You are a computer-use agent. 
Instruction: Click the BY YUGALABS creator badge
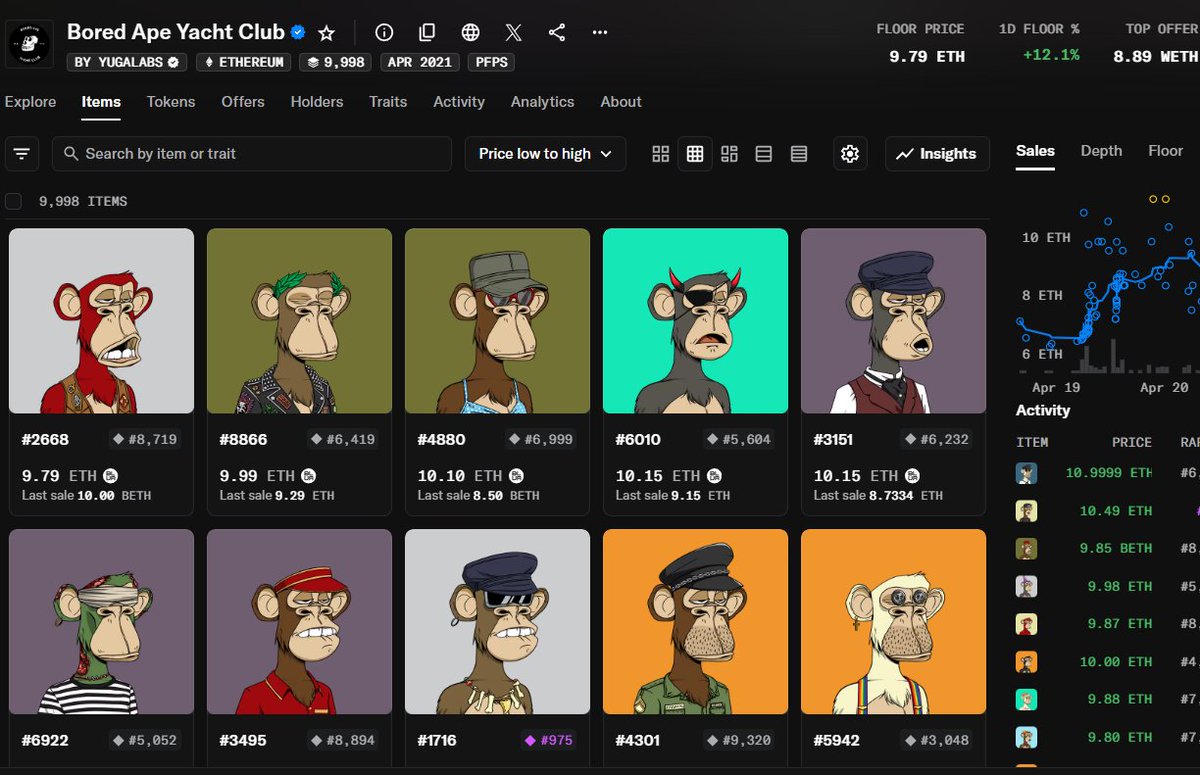126,62
